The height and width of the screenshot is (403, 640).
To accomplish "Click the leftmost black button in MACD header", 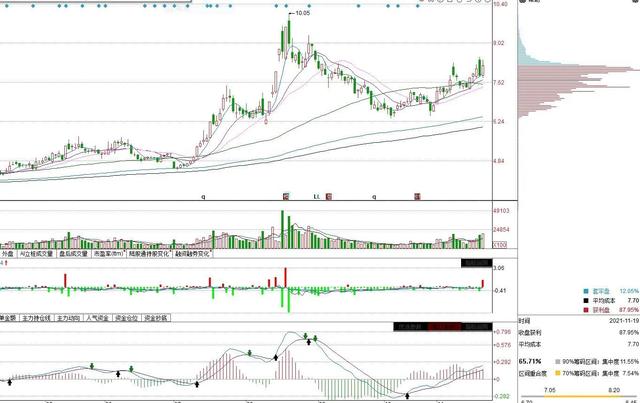I will (x=410, y=326).
